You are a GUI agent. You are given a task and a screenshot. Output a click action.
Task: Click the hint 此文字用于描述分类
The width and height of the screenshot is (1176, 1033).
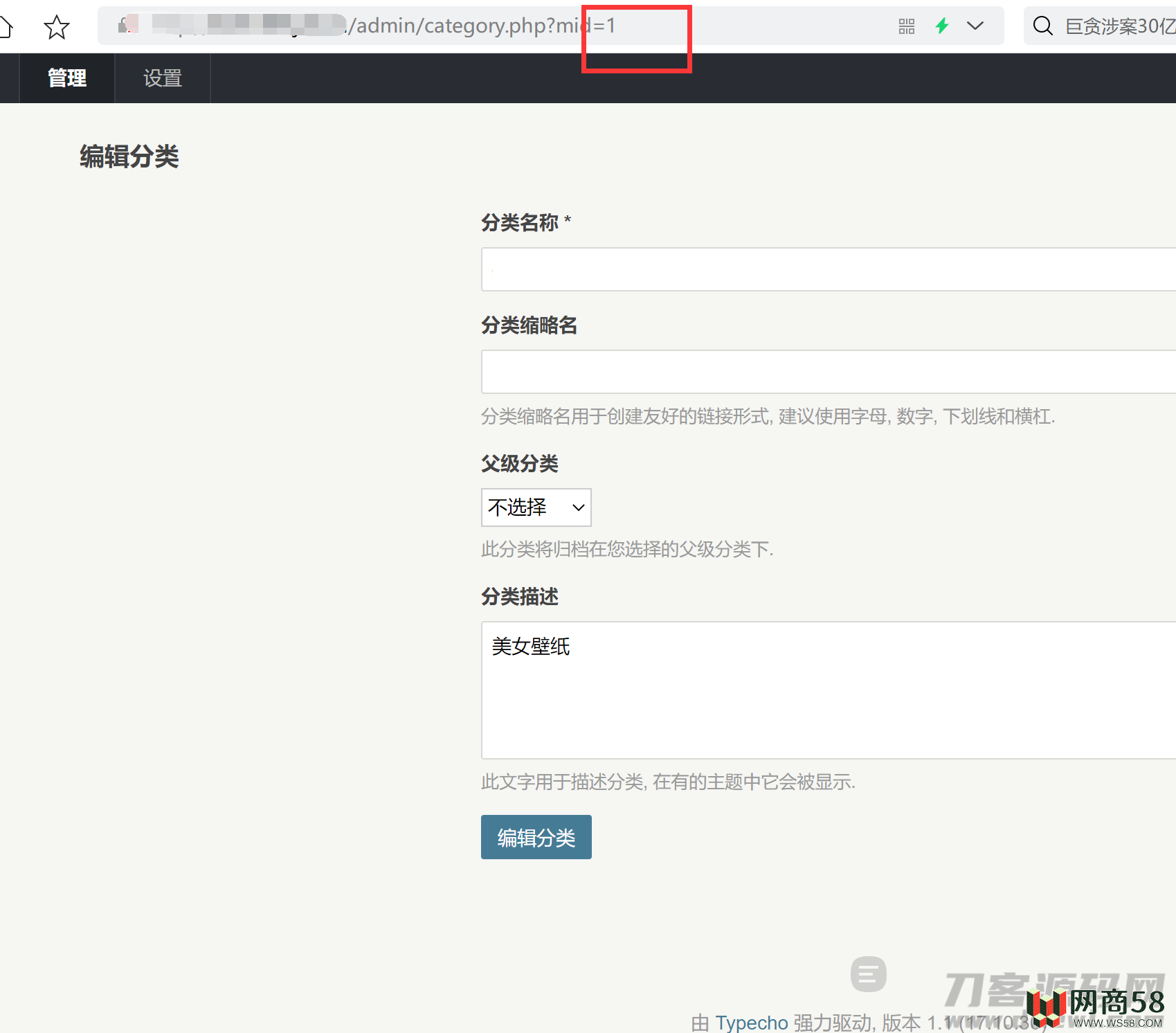click(x=669, y=782)
